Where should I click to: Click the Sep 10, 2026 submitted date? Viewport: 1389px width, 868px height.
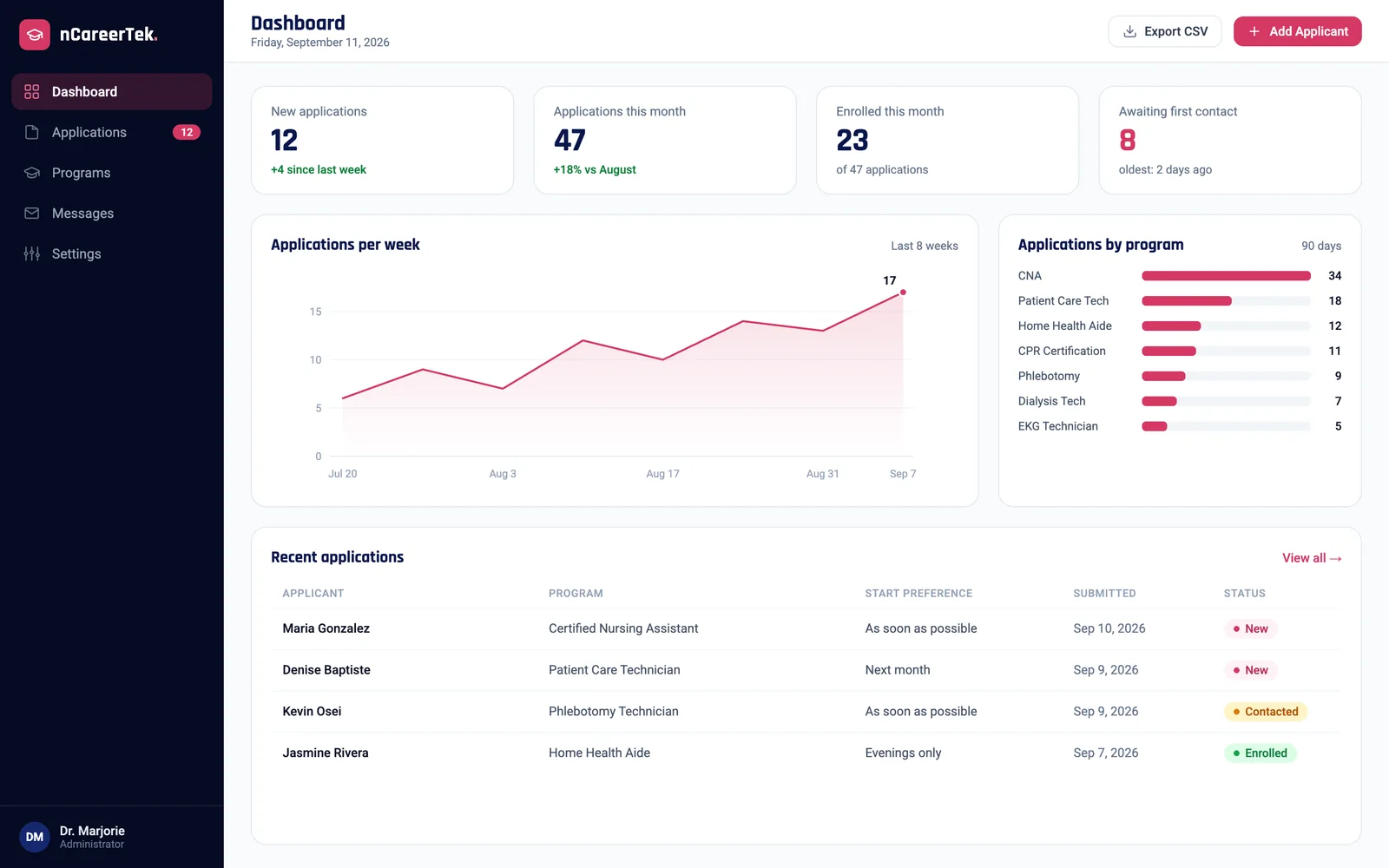tap(1109, 628)
